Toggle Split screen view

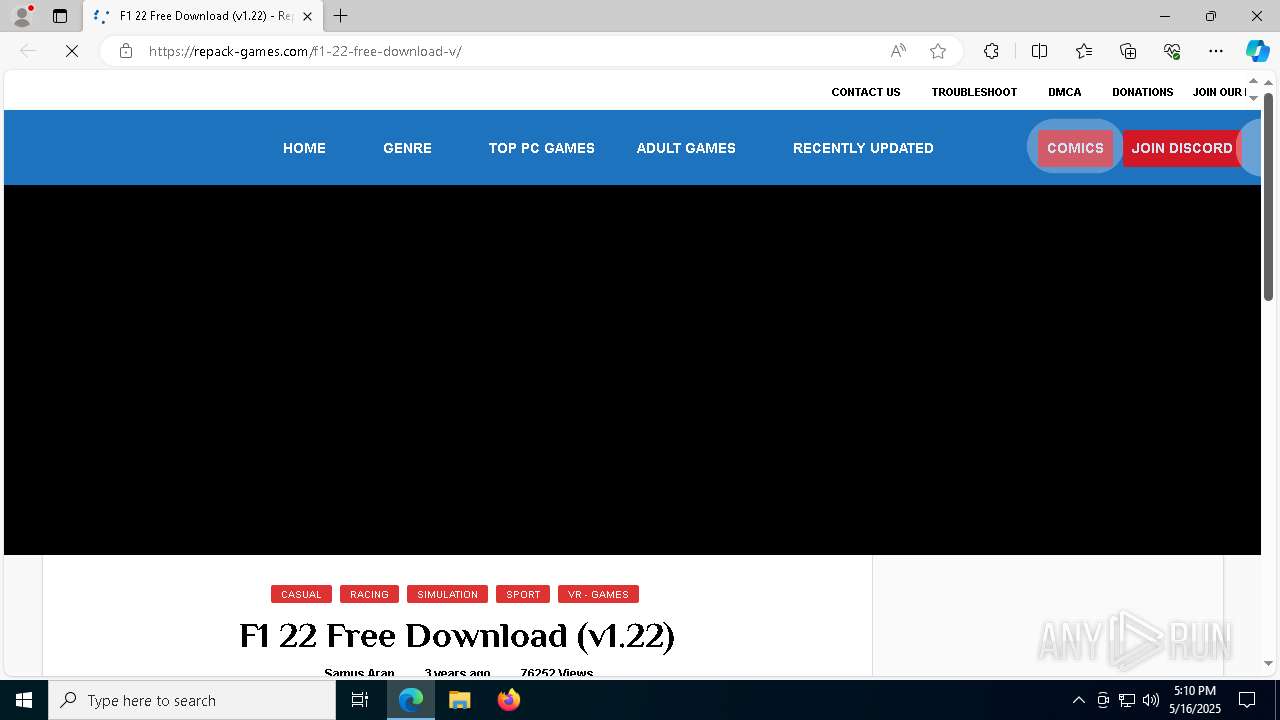(x=1039, y=51)
